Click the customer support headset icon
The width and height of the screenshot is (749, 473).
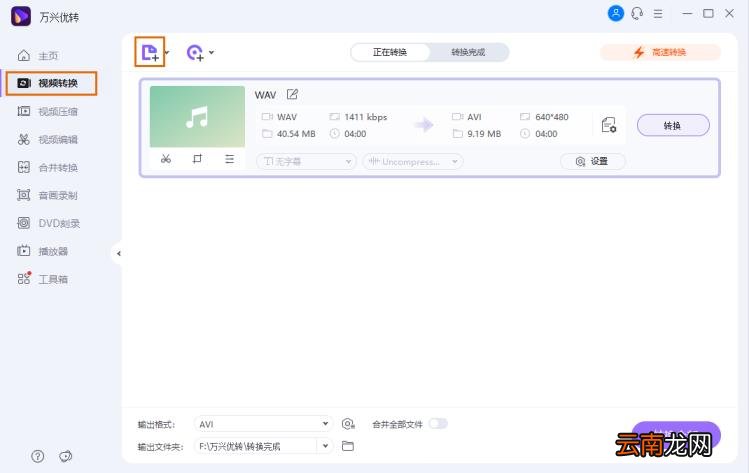click(x=637, y=13)
